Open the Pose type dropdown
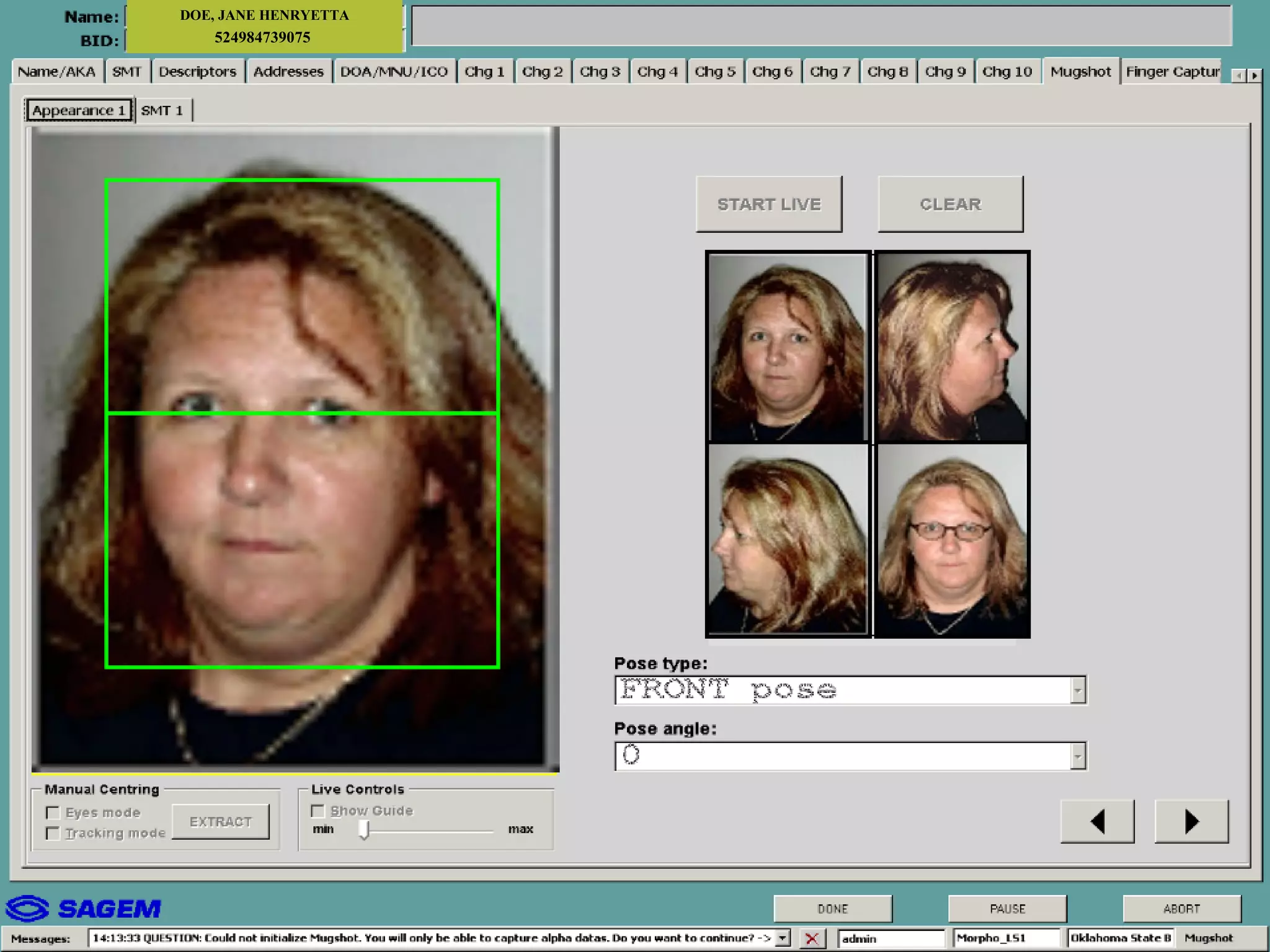Viewport: 1270px width, 952px height. click(1078, 690)
